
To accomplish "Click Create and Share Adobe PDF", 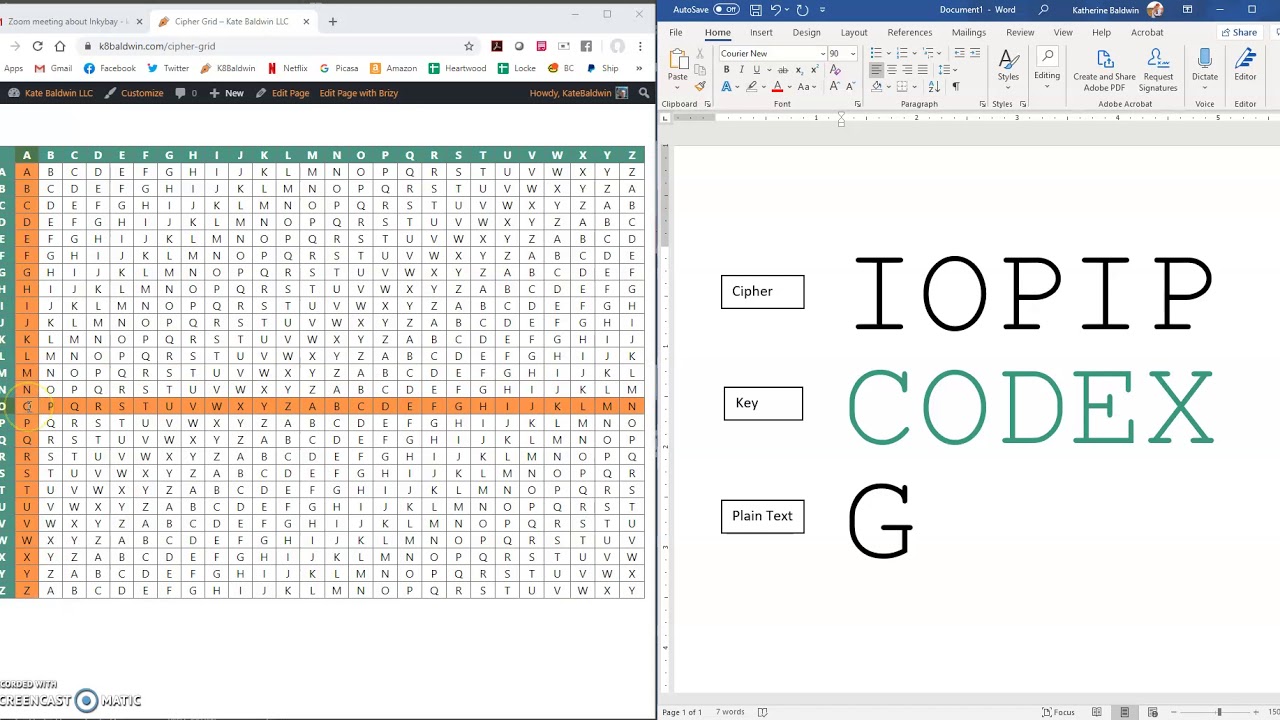I will [x=1104, y=70].
